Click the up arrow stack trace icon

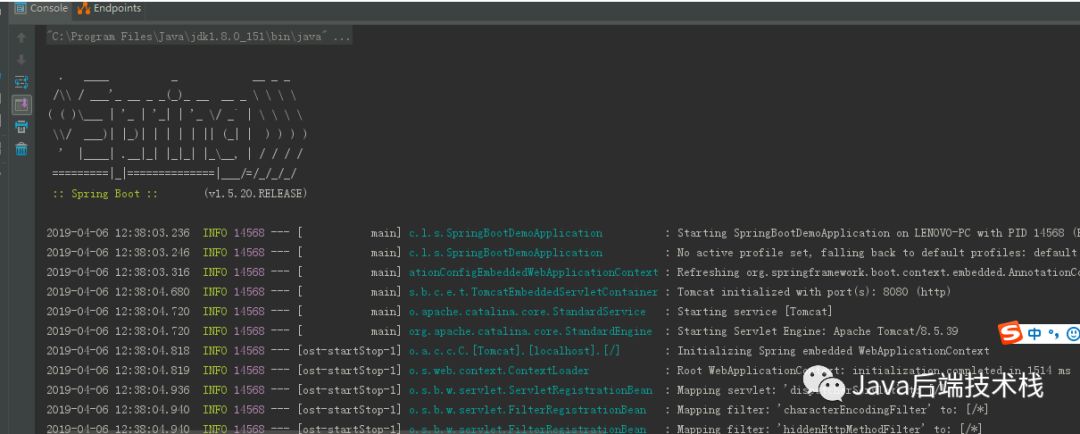[21, 37]
